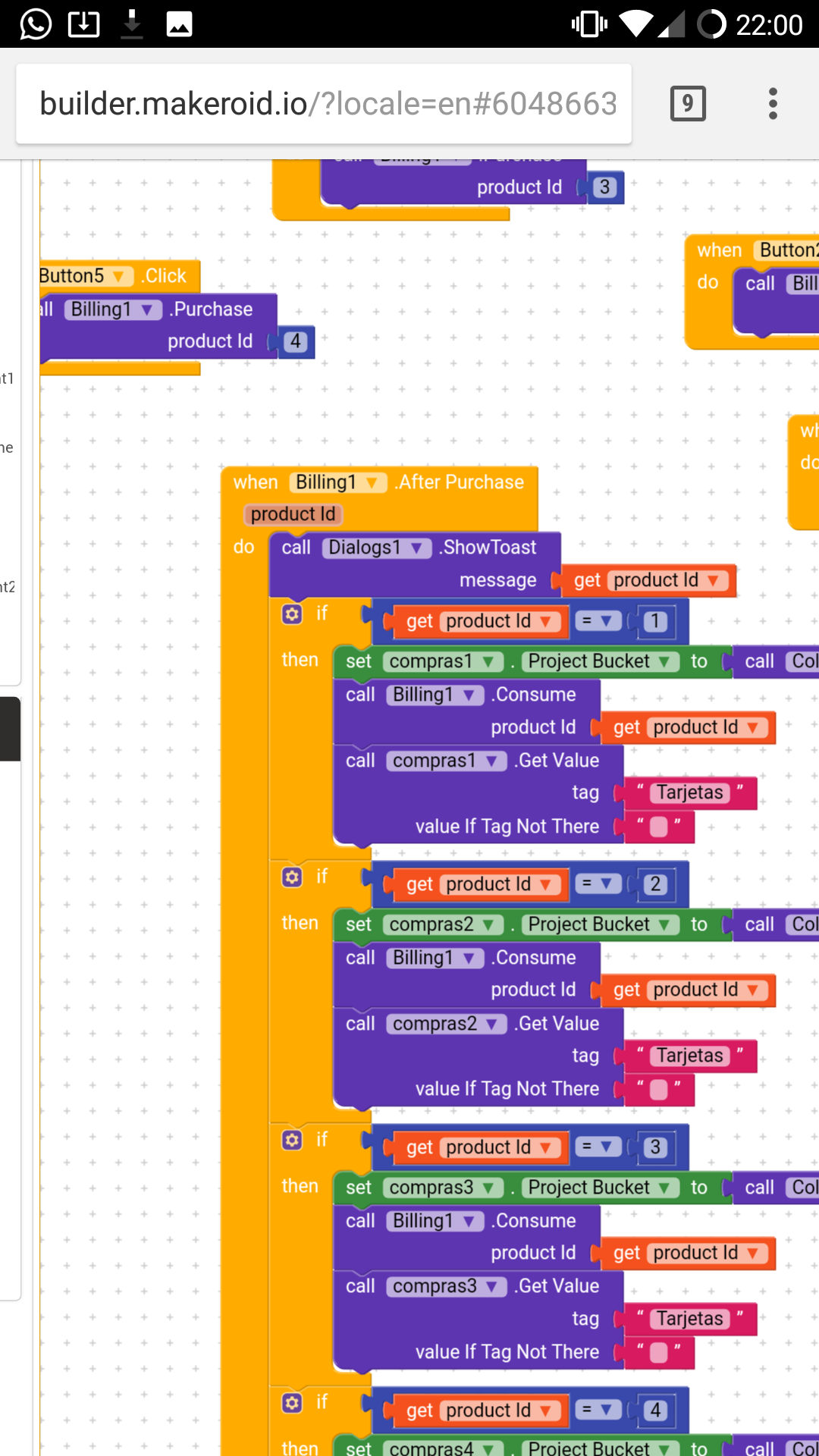Tap the builder.makeroid.io address bar
The height and width of the screenshot is (1456, 819).
(x=324, y=104)
